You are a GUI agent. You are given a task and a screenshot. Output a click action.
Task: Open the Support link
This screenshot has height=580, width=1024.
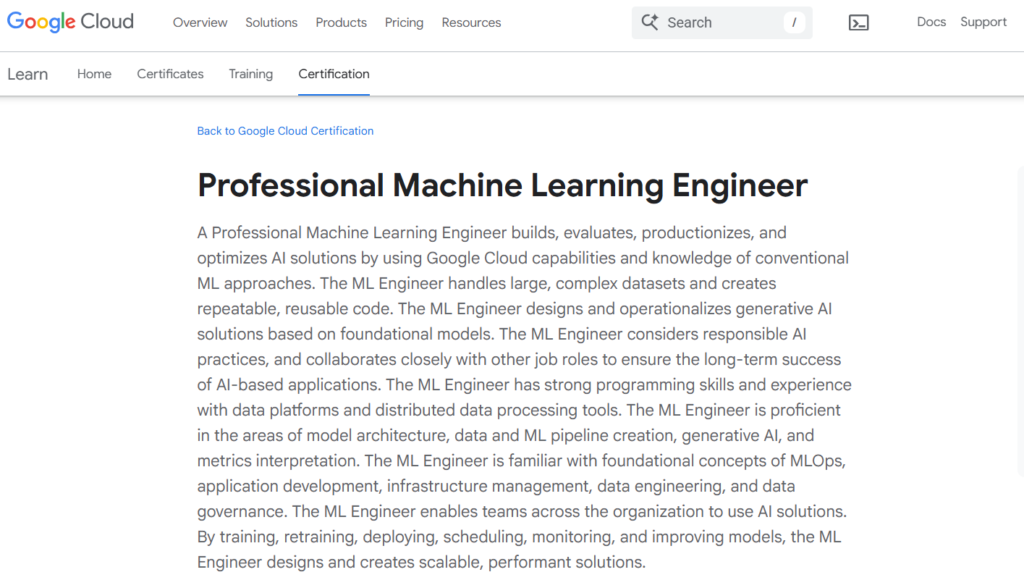tap(983, 22)
